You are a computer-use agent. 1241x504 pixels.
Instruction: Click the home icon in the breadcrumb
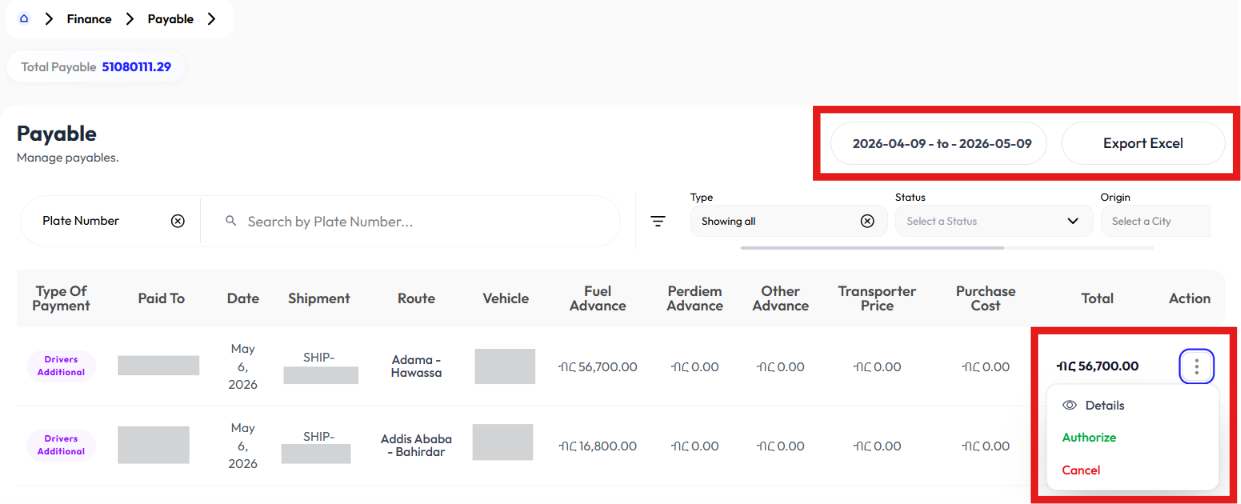(24, 18)
